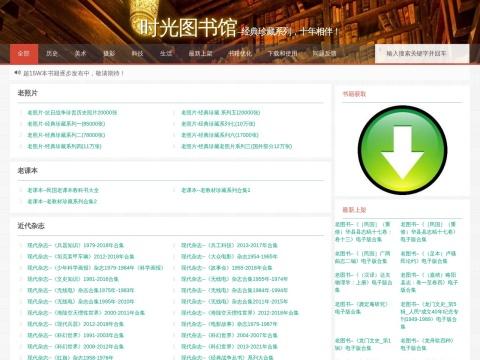Click the 最新上架 sidebar heading

click(354, 210)
